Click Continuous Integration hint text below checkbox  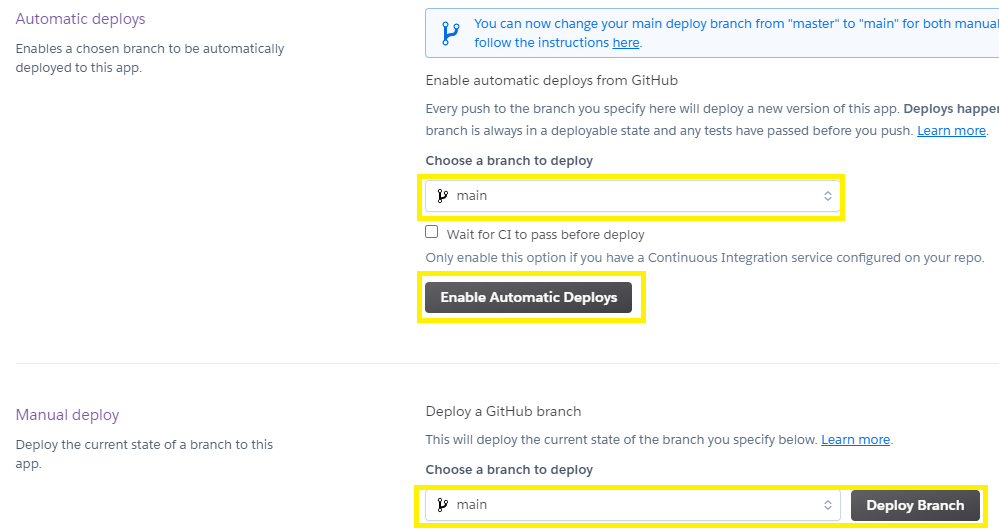[x=705, y=257]
